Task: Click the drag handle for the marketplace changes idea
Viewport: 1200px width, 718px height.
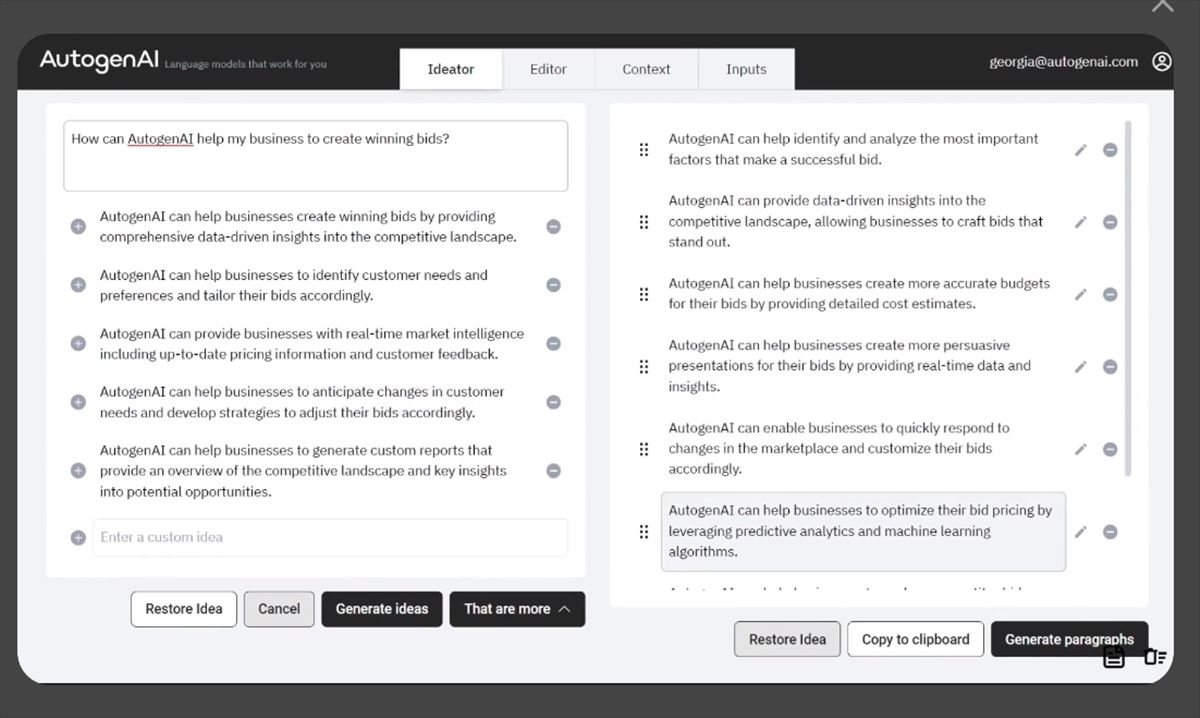Action: pos(644,449)
